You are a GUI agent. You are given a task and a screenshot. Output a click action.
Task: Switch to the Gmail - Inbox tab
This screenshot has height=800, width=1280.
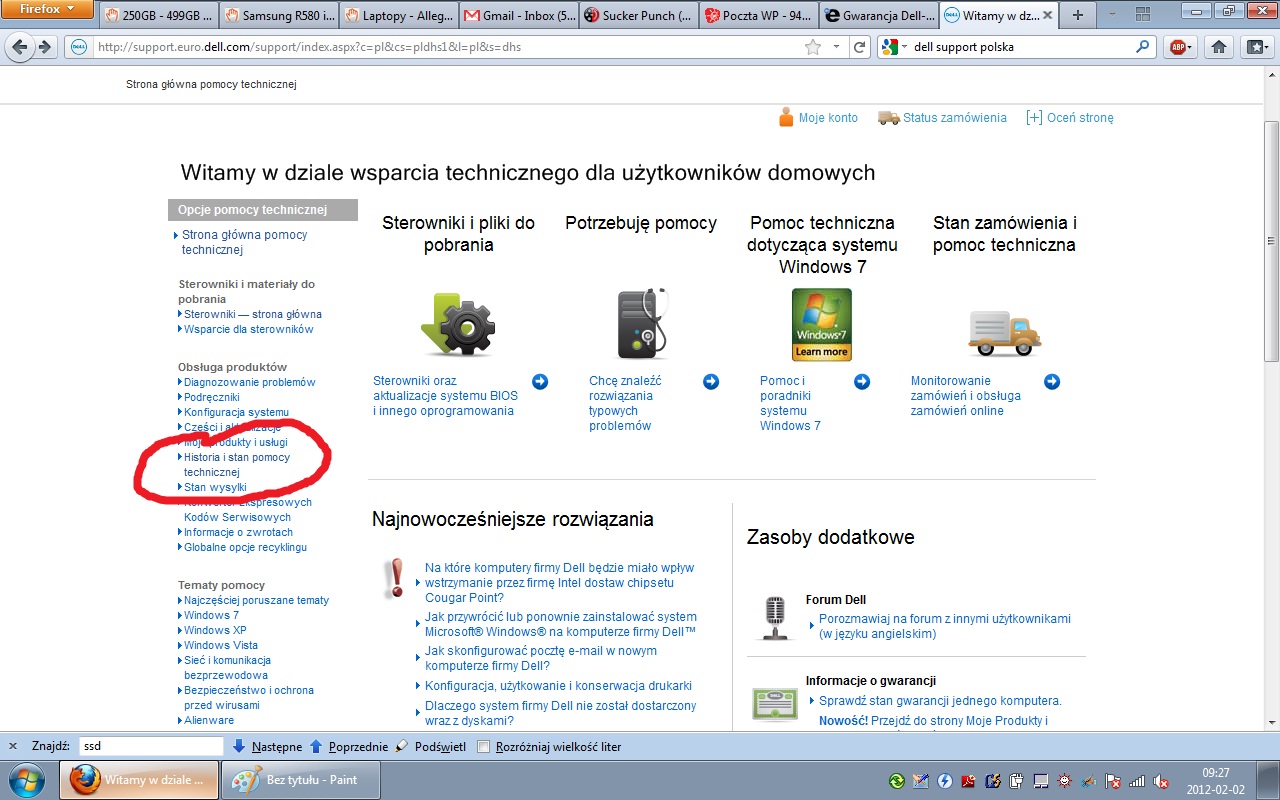click(518, 15)
